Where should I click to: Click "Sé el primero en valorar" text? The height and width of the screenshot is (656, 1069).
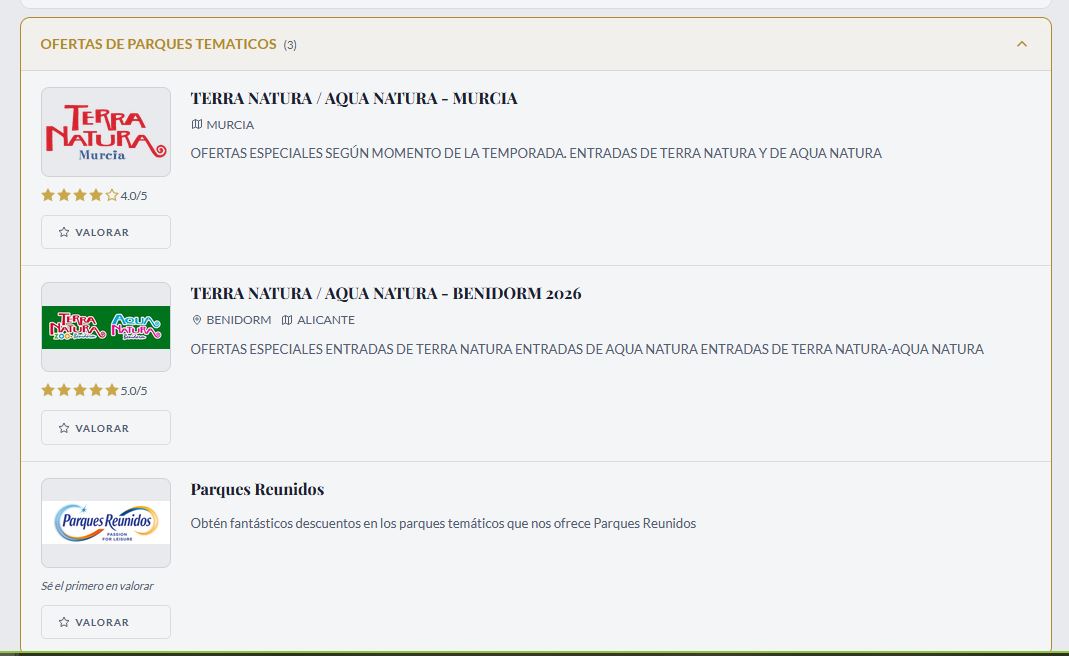point(97,586)
